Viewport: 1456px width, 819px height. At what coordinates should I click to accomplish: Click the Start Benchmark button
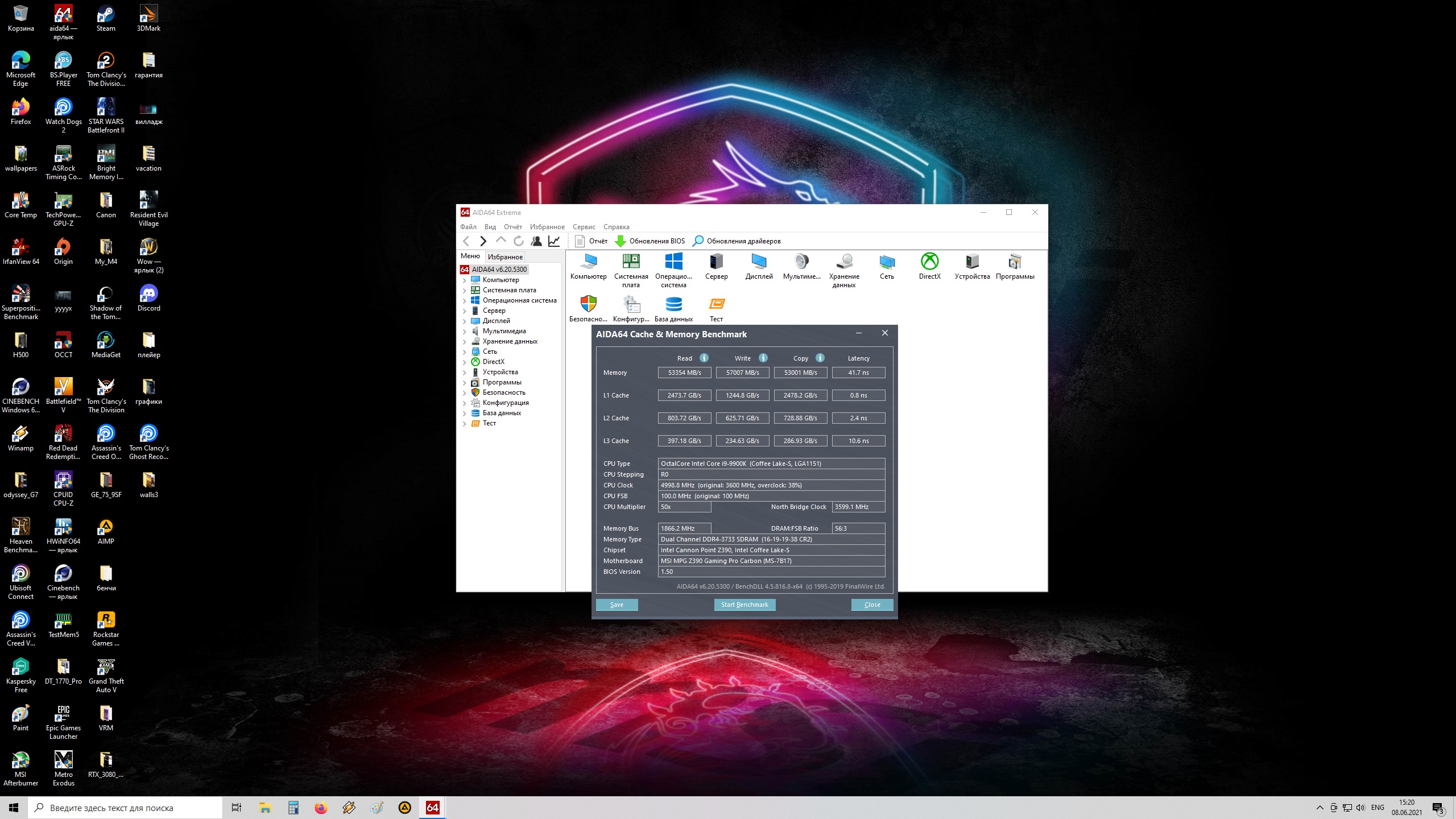click(x=744, y=605)
